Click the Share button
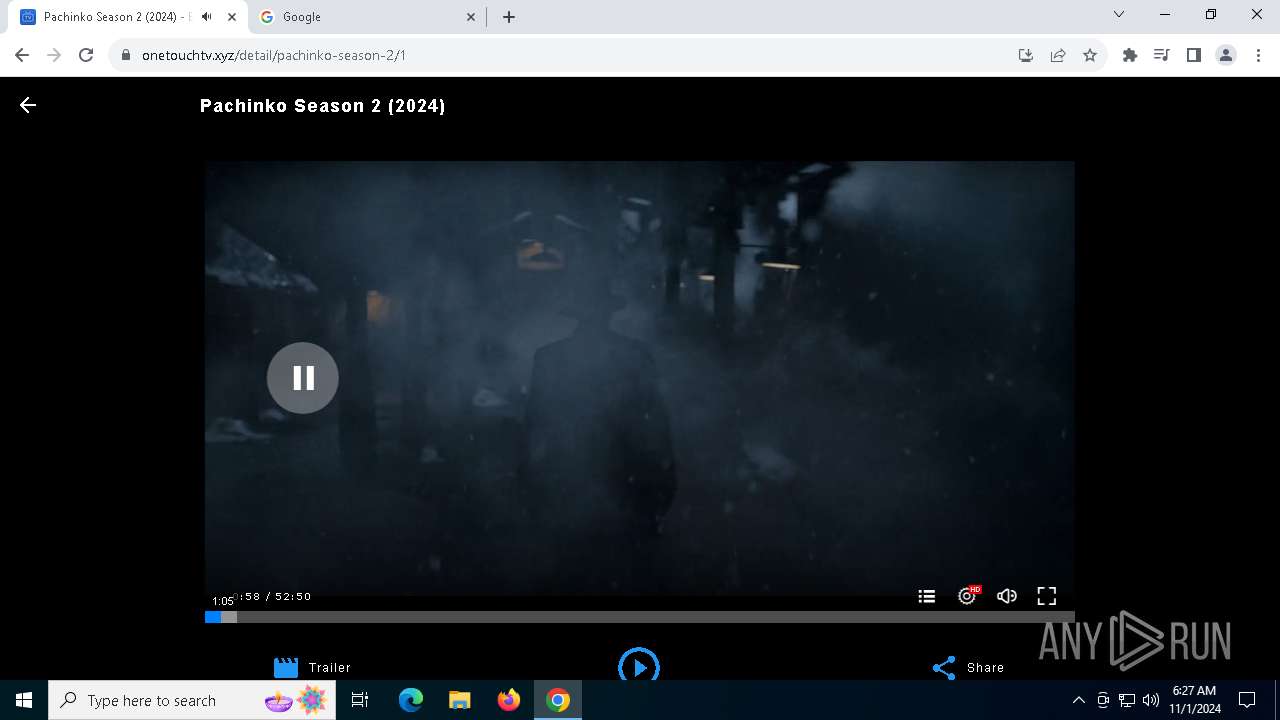The image size is (1280, 720). [968, 667]
